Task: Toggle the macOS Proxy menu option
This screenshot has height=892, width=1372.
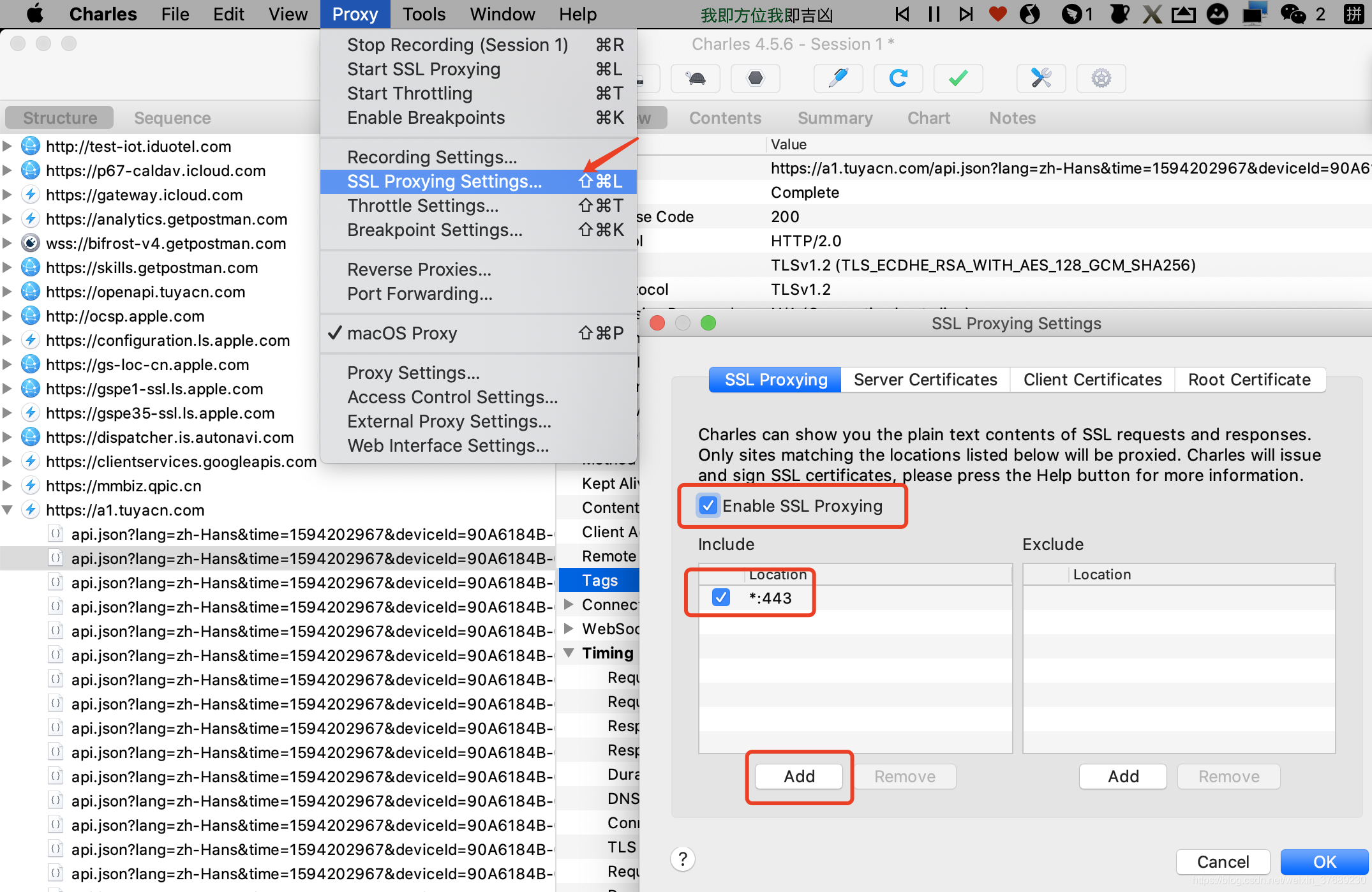Action: click(x=402, y=333)
